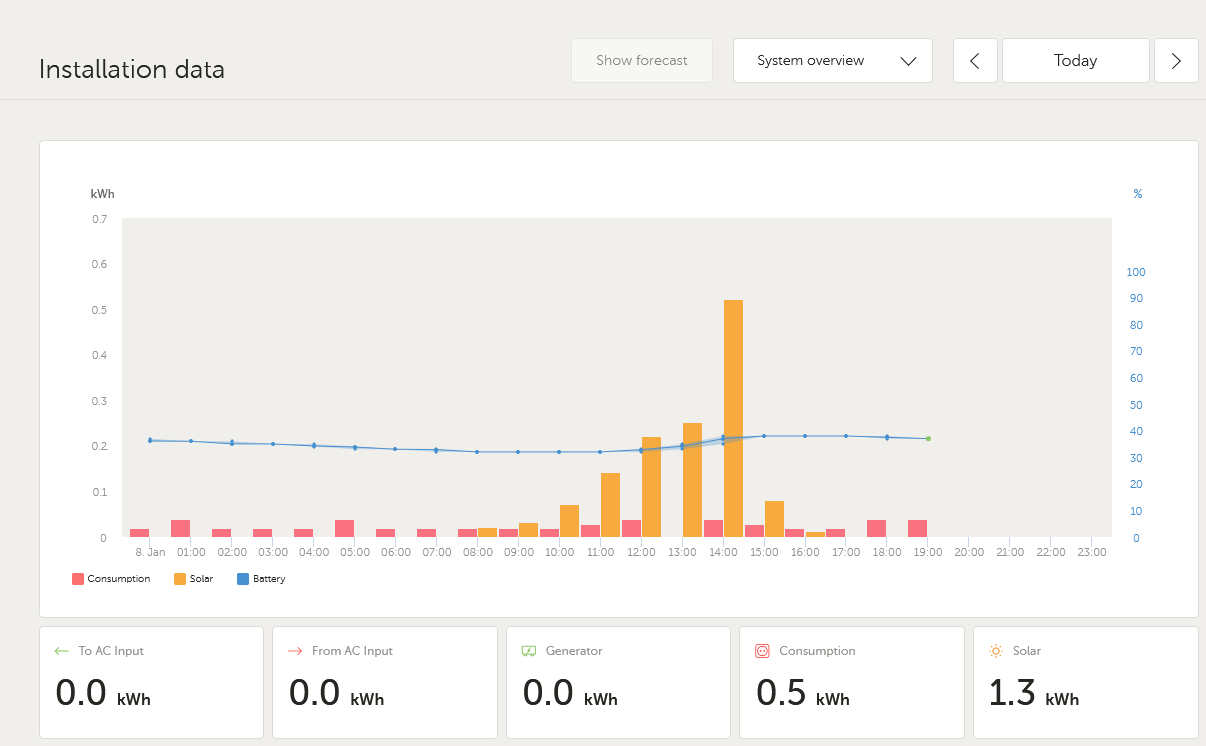The height and width of the screenshot is (746, 1206).
Task: Open the Today date range picker
Action: (x=1075, y=61)
